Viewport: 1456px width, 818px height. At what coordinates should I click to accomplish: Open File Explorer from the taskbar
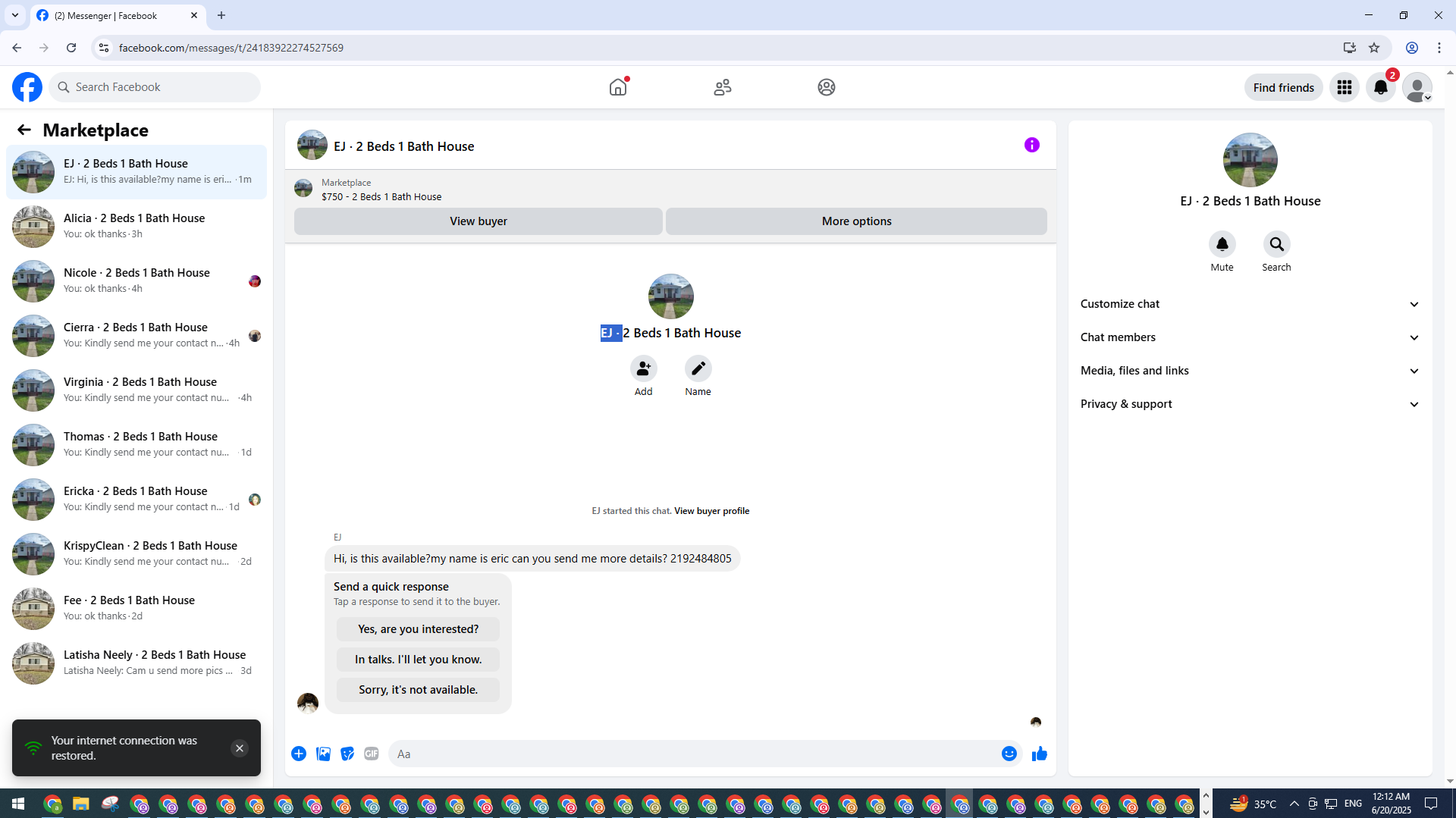[81, 804]
